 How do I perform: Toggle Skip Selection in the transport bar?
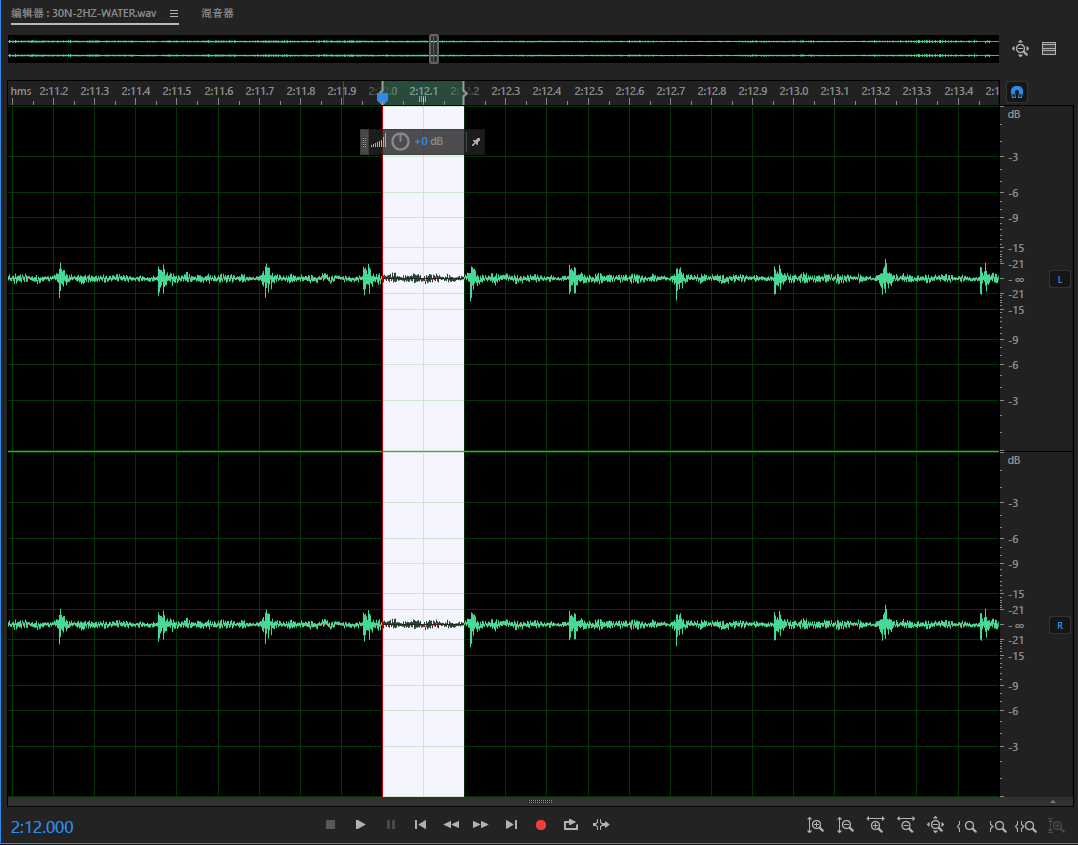point(601,825)
